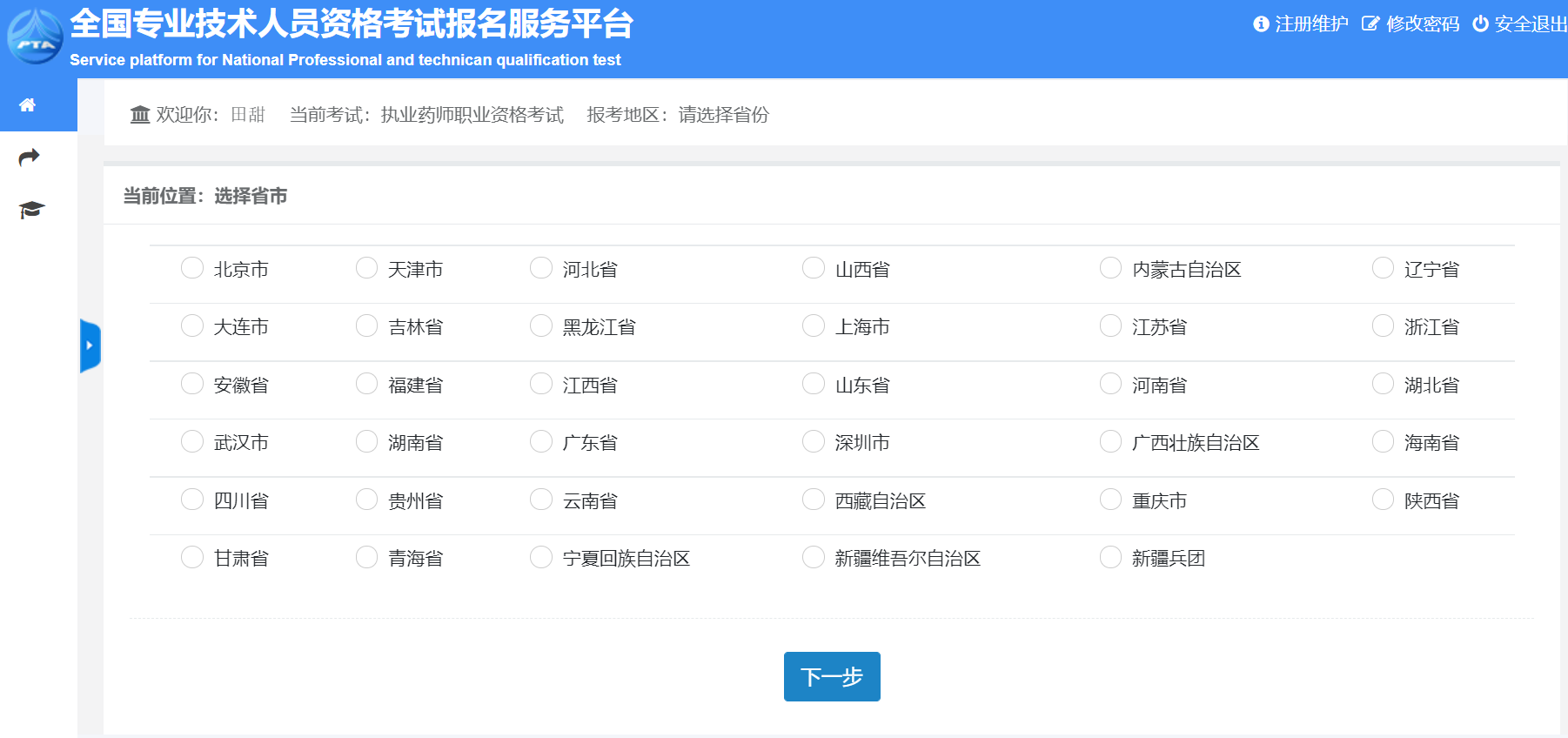Choose 山西省 radio option

point(814,268)
